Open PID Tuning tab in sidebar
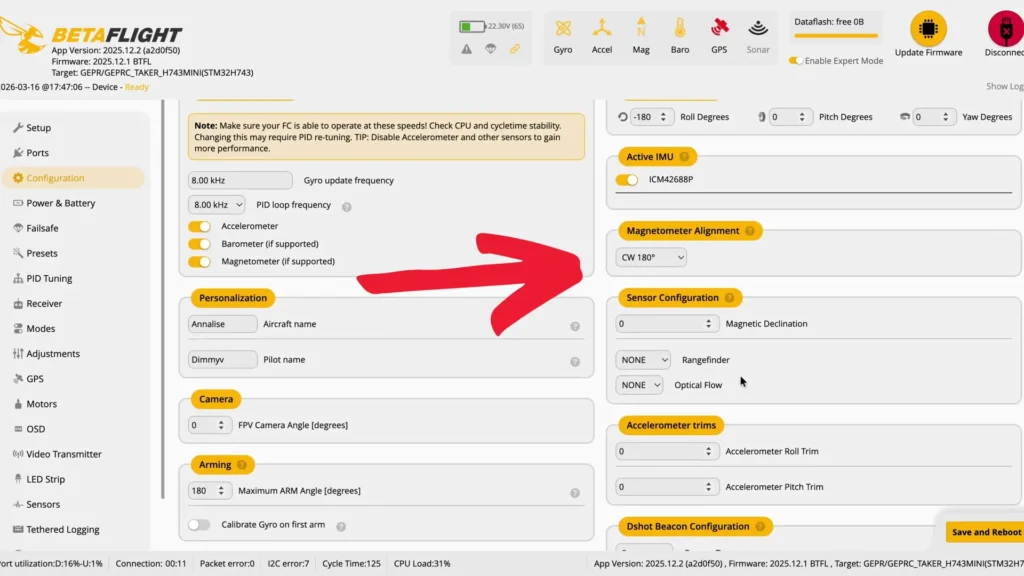The image size is (1024, 576). coord(49,279)
